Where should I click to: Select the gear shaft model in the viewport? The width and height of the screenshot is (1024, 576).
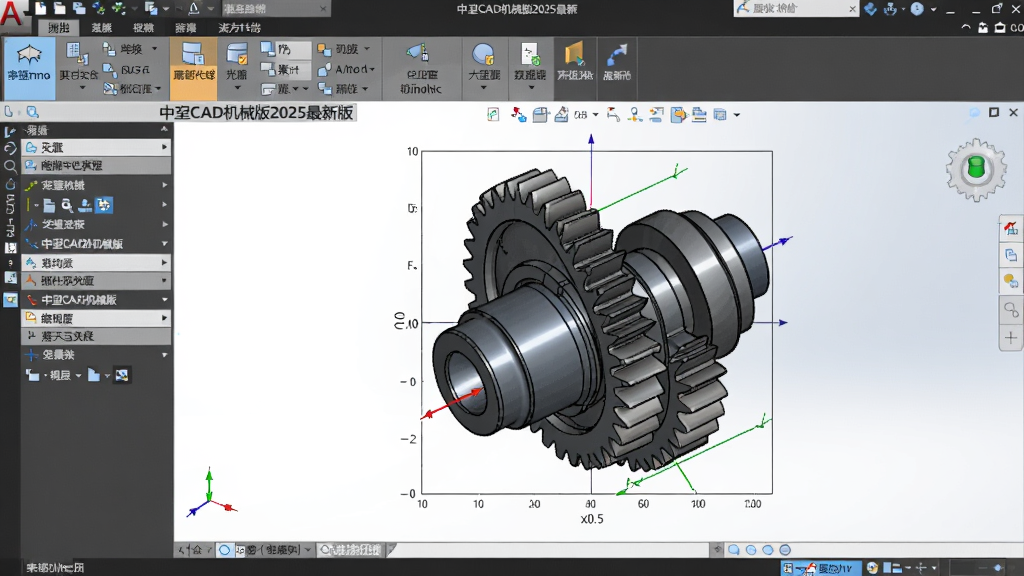click(x=599, y=321)
